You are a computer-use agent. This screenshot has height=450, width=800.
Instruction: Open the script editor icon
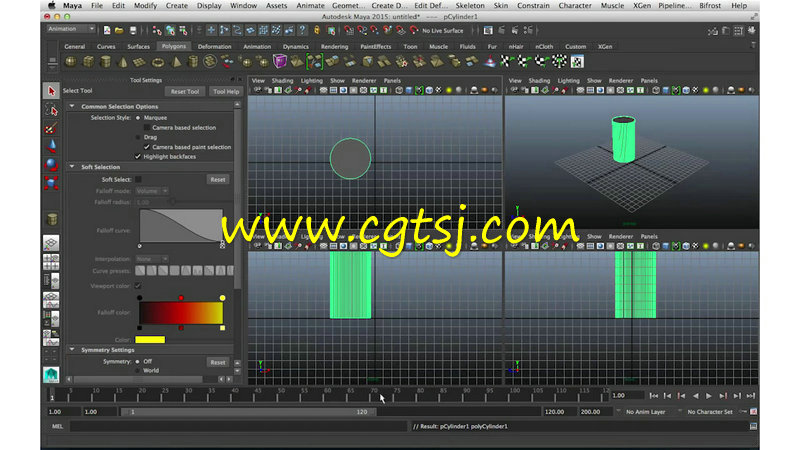coord(754,427)
